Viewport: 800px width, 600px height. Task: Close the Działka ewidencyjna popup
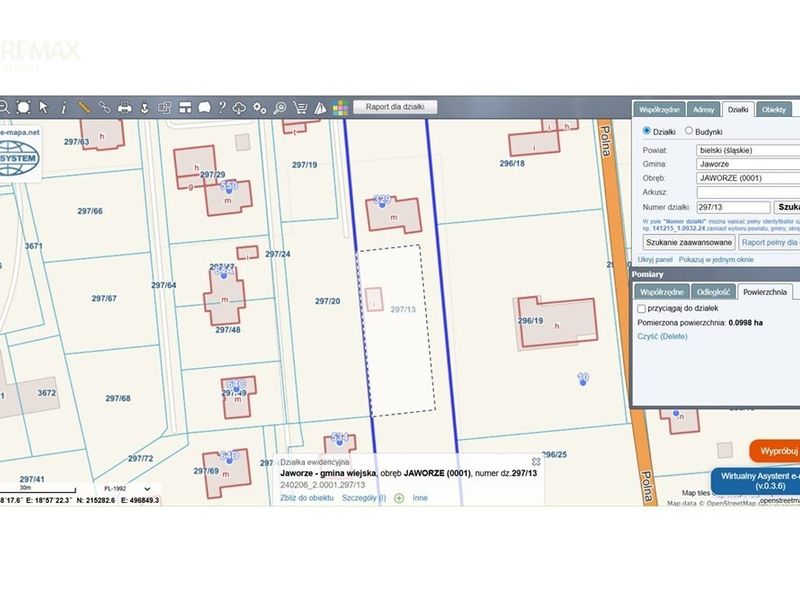click(x=536, y=461)
